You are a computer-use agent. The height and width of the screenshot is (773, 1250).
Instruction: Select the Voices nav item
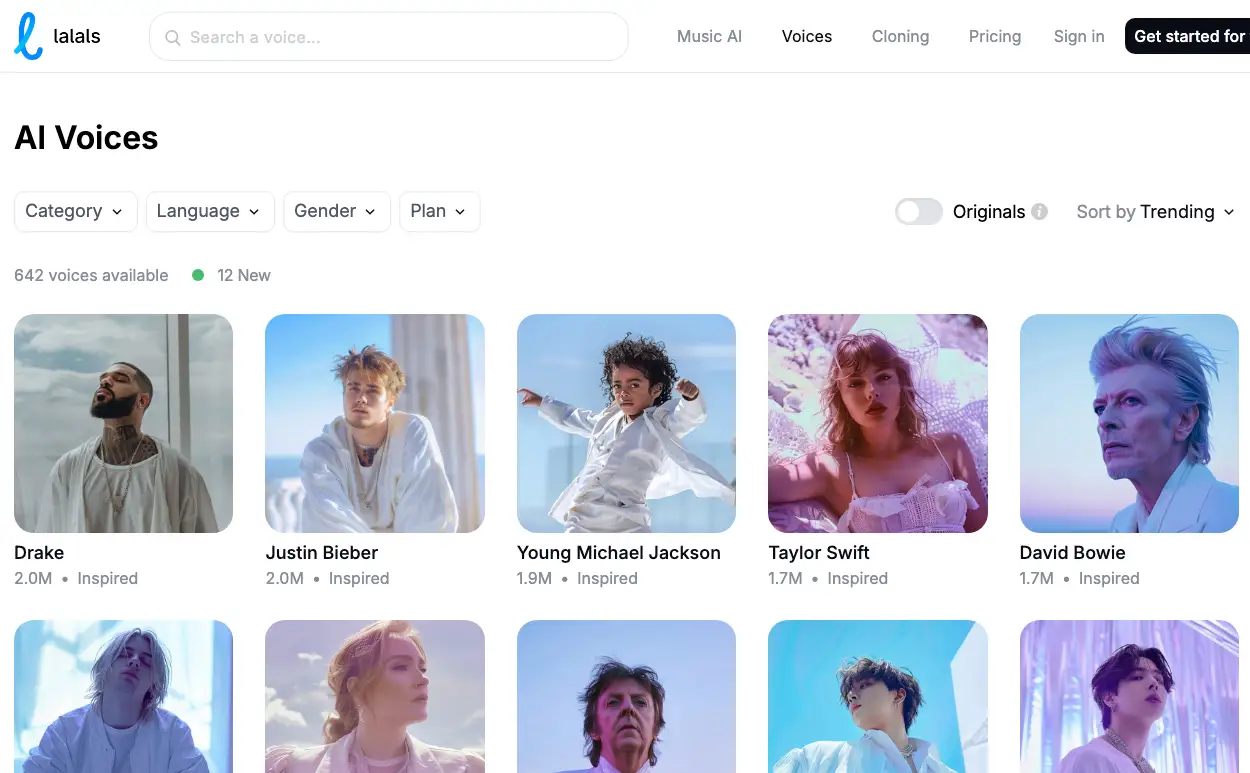tap(806, 37)
